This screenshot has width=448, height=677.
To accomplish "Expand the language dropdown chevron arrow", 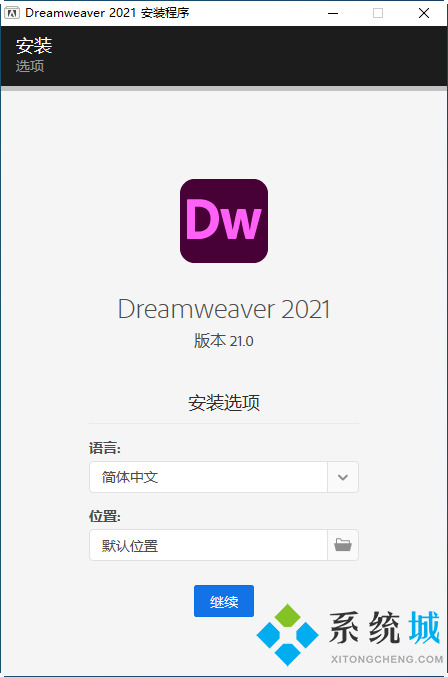I will point(343,477).
